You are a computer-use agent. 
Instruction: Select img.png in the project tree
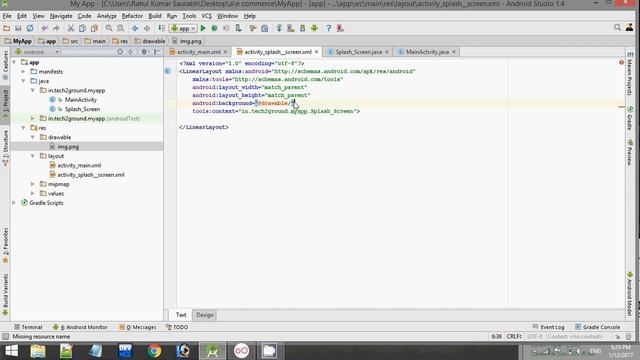pos(68,147)
